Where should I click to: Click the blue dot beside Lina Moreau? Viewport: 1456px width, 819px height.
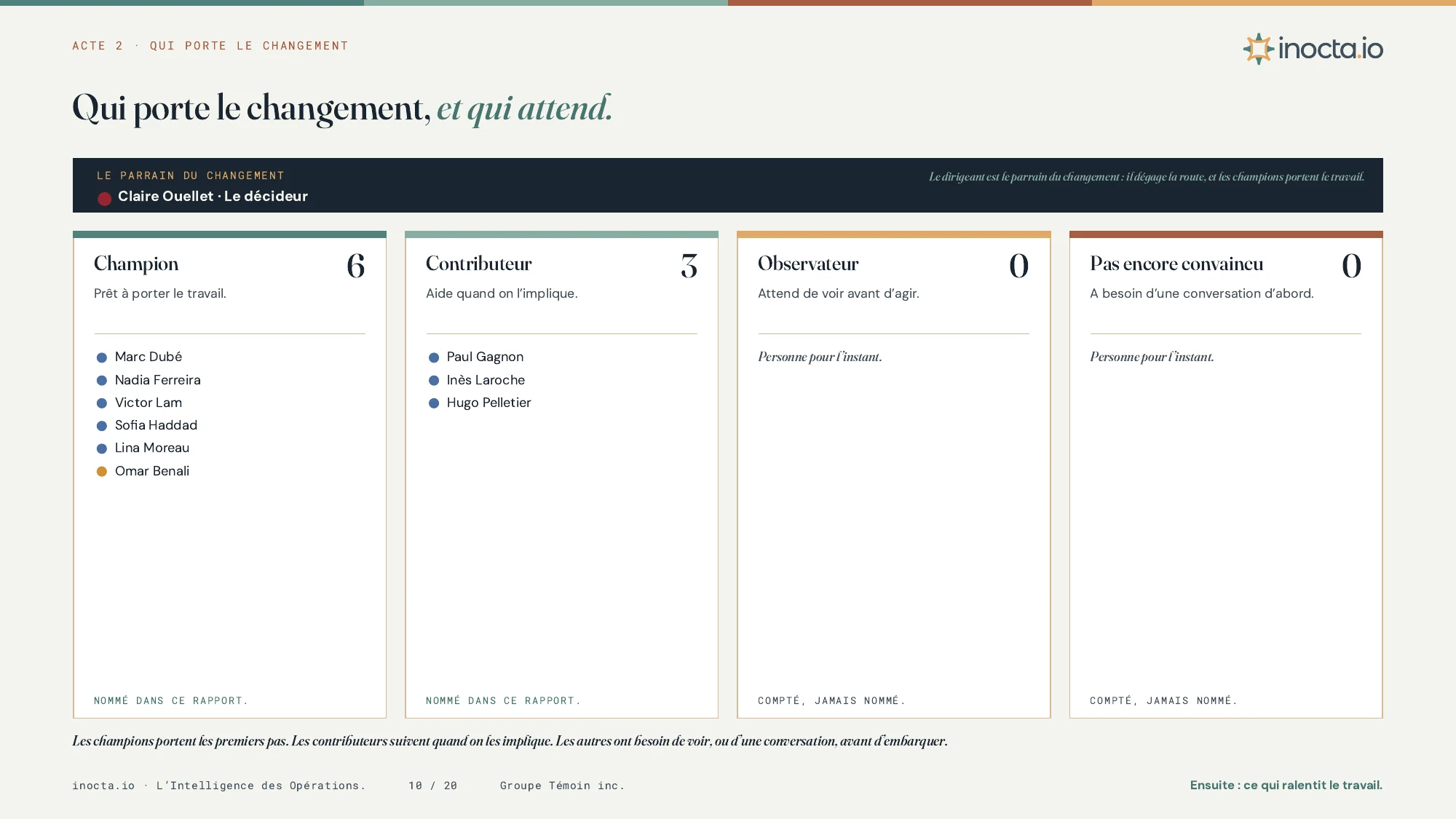(x=102, y=448)
